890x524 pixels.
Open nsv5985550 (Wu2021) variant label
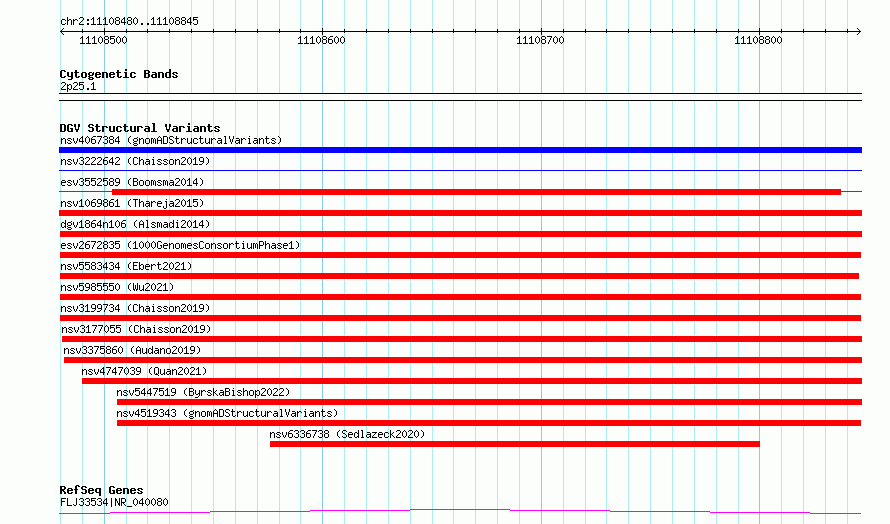(117, 287)
